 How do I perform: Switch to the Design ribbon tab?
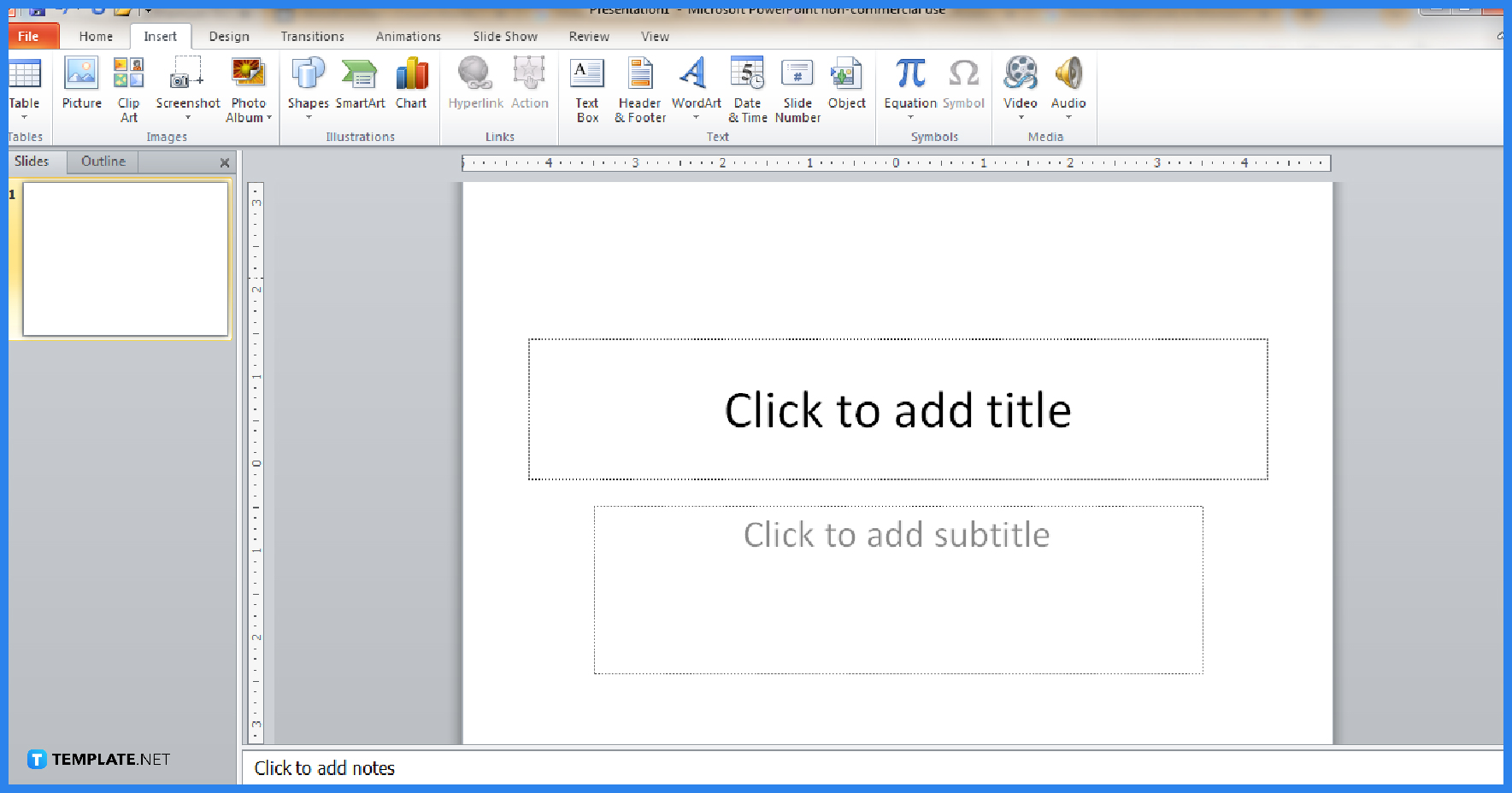229,36
